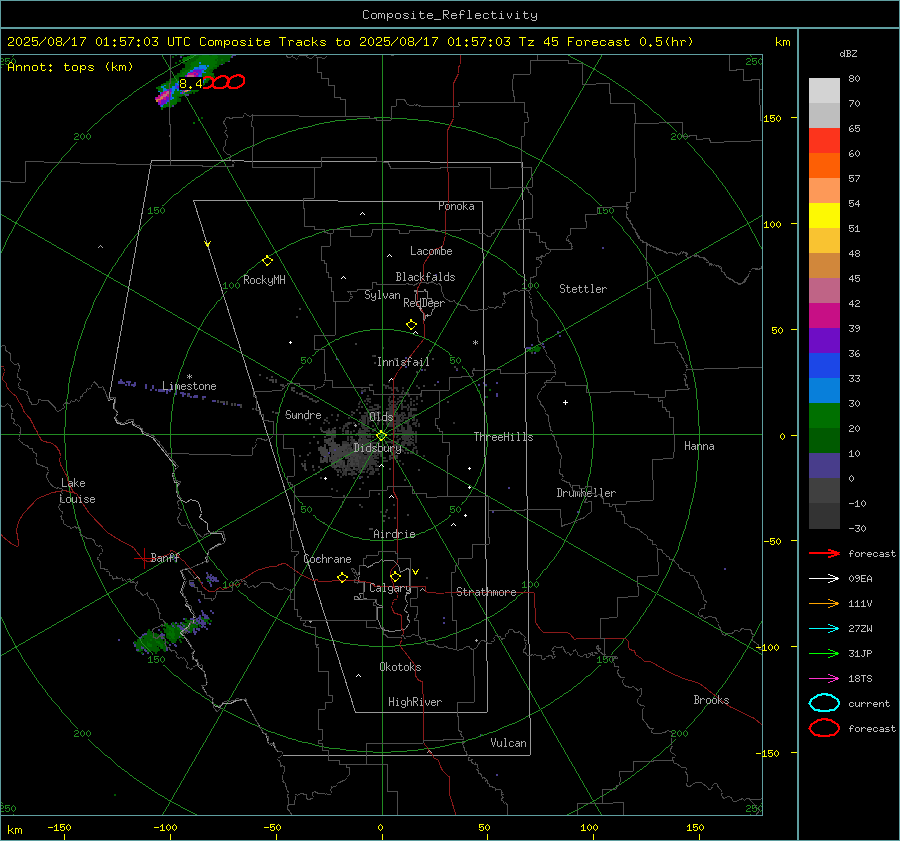The image size is (900, 841).
Task: Click the Vulcan town label
Action: 508,743
